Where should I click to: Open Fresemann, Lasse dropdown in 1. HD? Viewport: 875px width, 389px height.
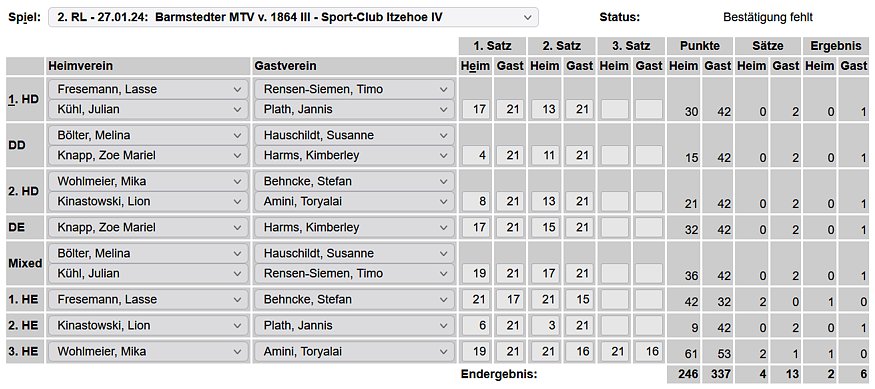pyautogui.click(x=148, y=89)
